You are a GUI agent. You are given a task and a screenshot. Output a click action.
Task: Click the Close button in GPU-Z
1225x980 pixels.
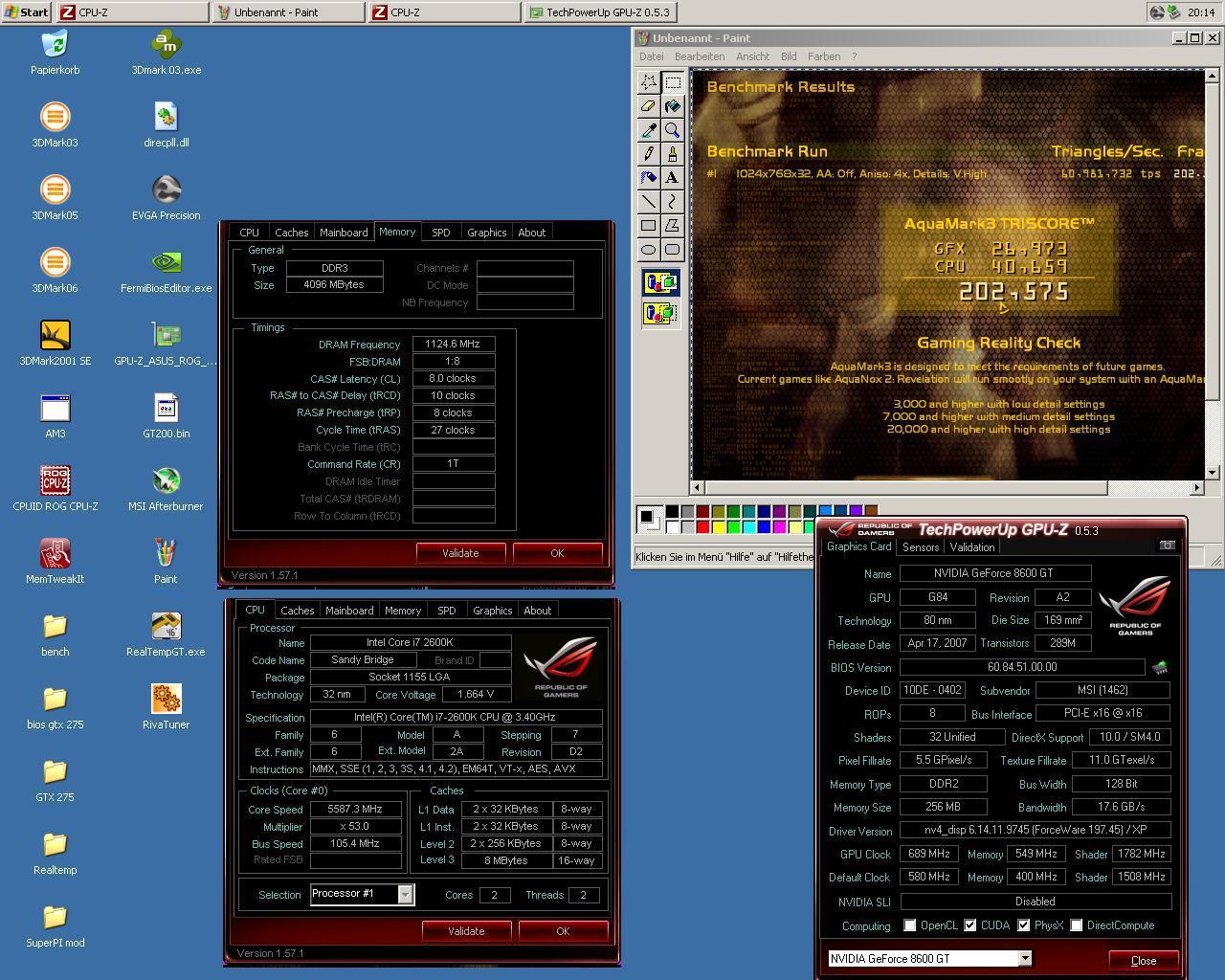[1144, 961]
